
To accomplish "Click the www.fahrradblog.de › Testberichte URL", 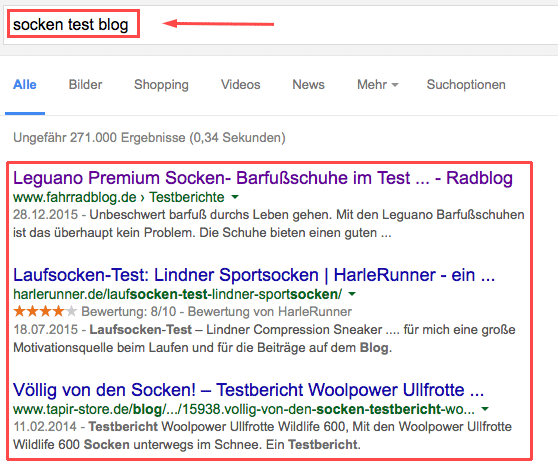I will [x=119, y=197].
